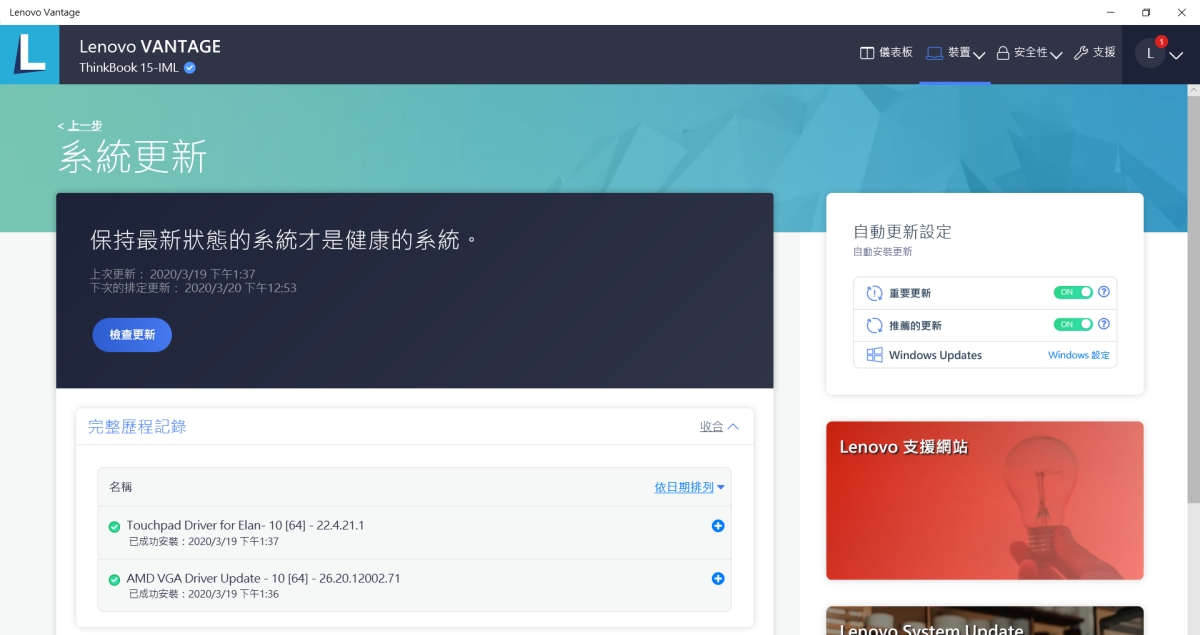Open help icon for 重要更新
Screen dimensions: 1200x635
click(x=1104, y=292)
